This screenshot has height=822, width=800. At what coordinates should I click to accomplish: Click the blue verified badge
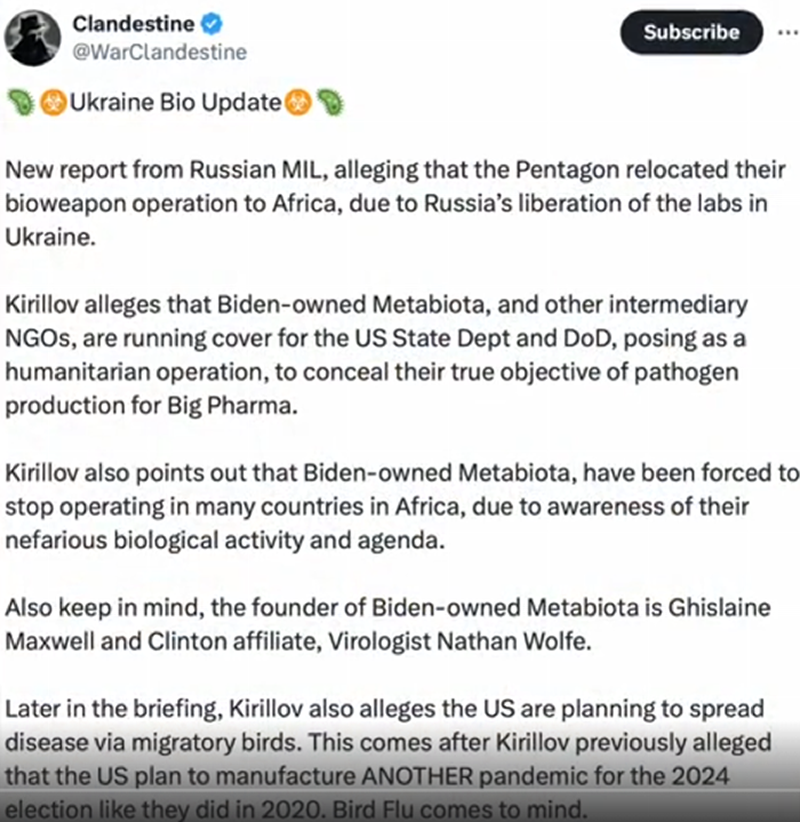pyautogui.click(x=212, y=24)
